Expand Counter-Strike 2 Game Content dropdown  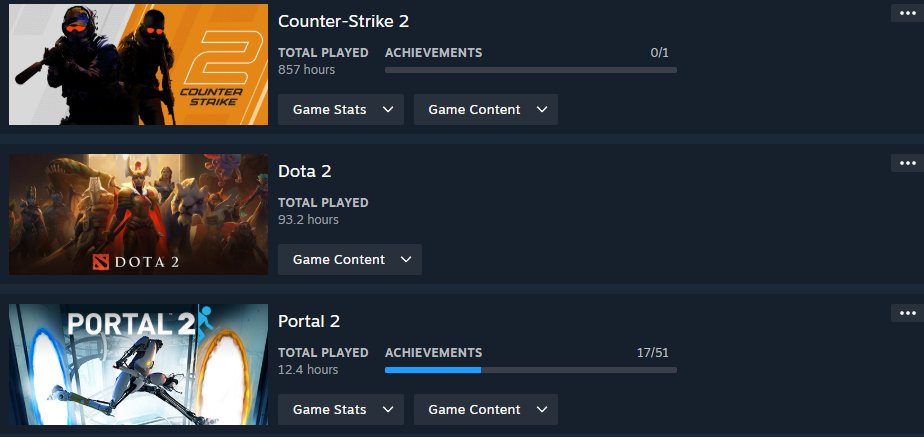pyautogui.click(x=486, y=110)
